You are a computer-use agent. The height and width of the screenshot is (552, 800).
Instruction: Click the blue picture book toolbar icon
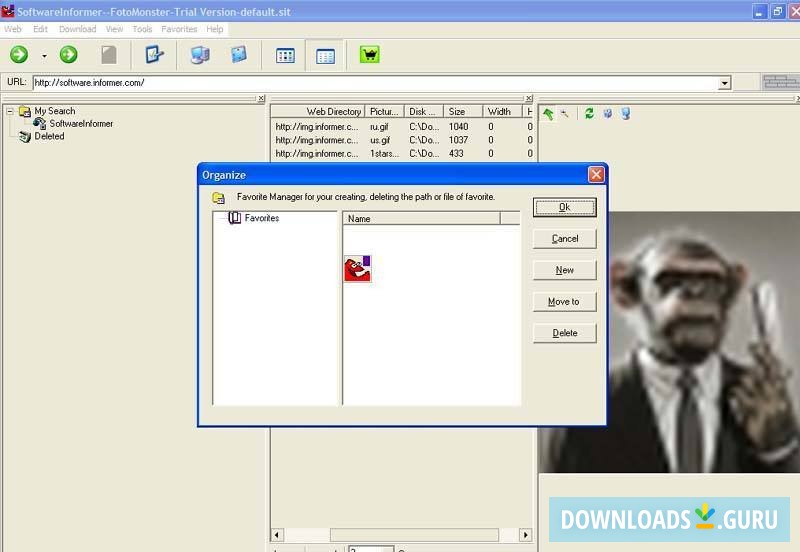(x=238, y=55)
